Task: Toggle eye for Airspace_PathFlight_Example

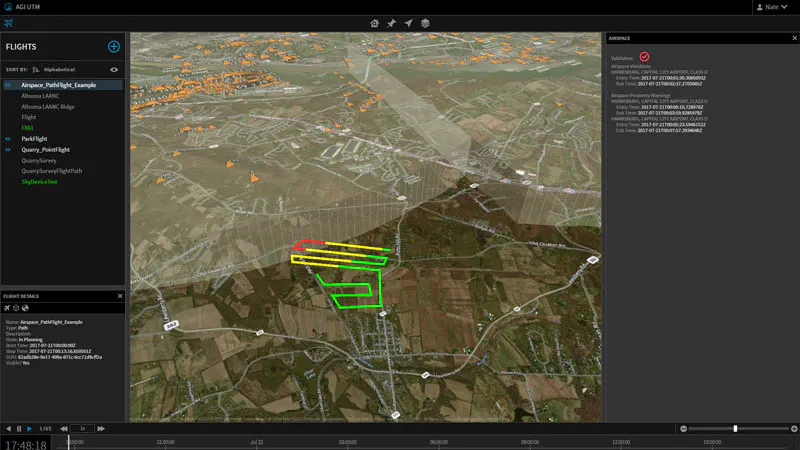Action: pyautogui.click(x=8, y=85)
